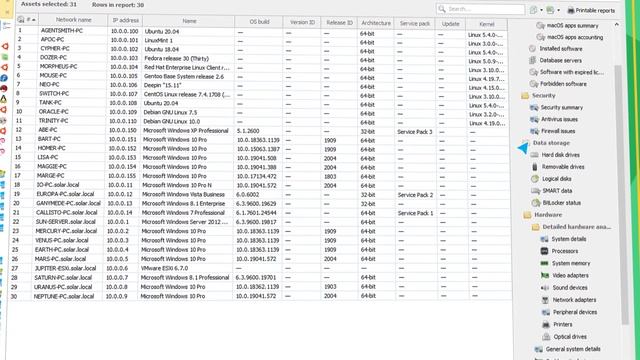Click the Service Pack 3 cell
The height and width of the screenshot is (360, 640).
(x=415, y=132)
